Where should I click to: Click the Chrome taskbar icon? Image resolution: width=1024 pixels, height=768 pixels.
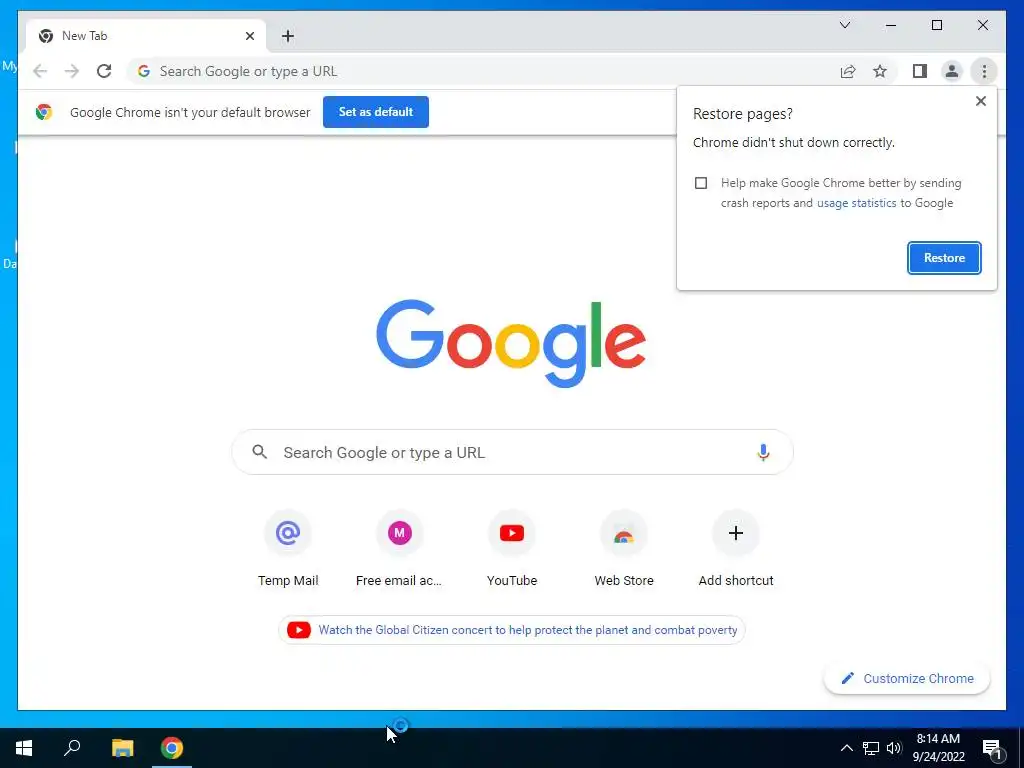pos(172,748)
